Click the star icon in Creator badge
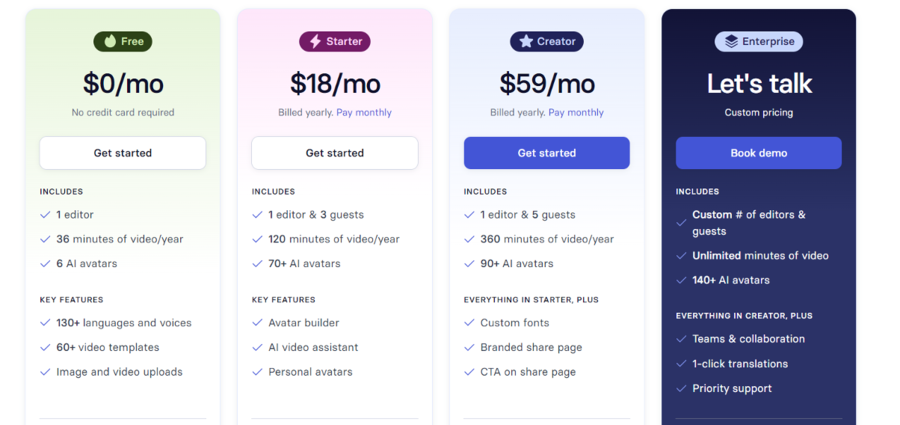Viewport: 900px width, 425px height. (526, 41)
